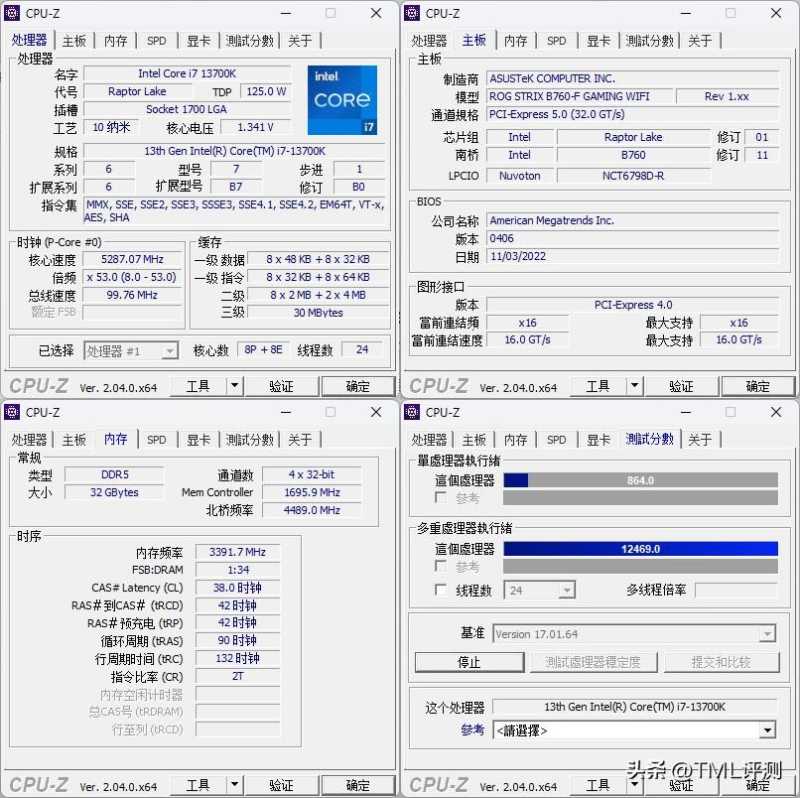Toggle the 参考 checkbox under multi-thread score
Screen dimensions: 800x798
(441, 566)
